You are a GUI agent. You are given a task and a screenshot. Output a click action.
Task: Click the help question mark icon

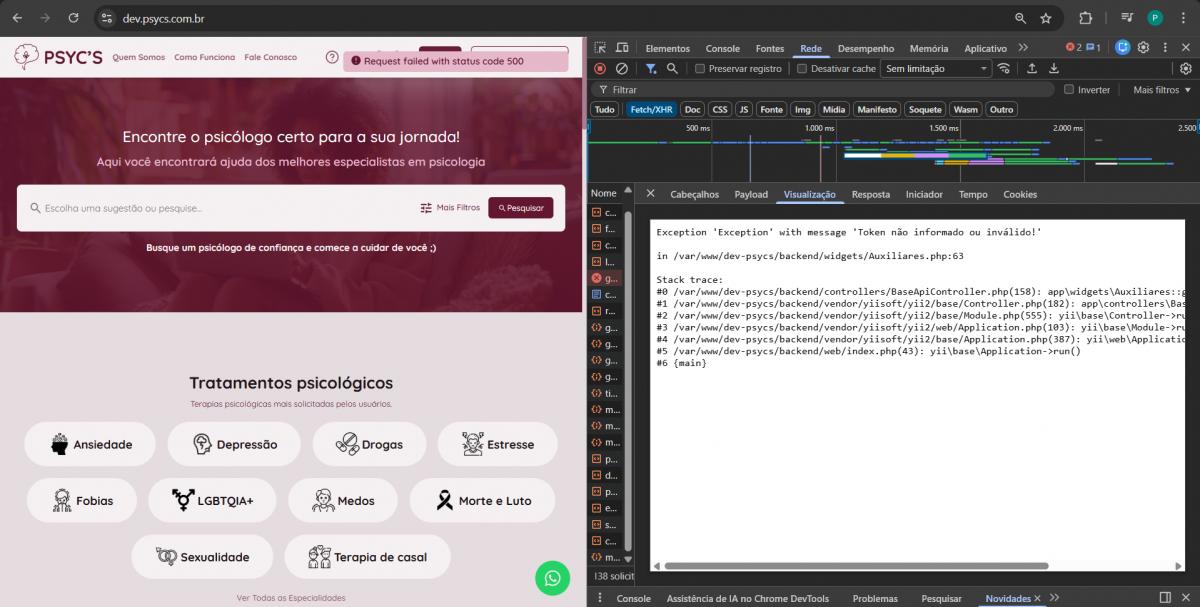tap(332, 58)
